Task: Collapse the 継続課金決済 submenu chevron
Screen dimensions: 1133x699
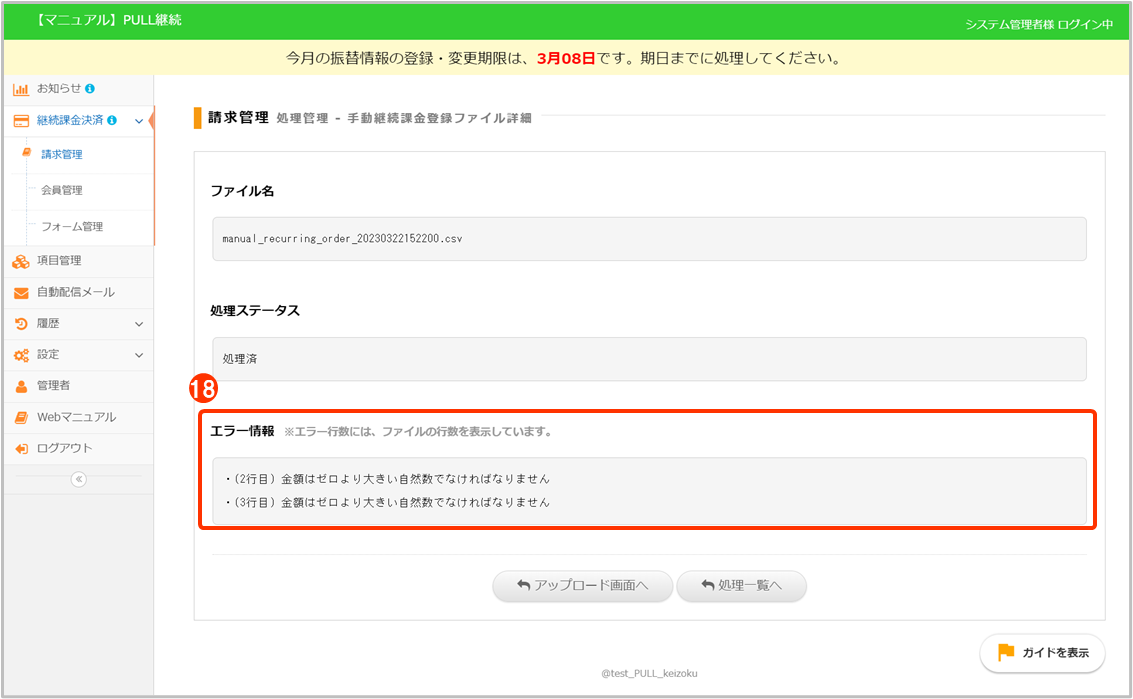Action: (x=138, y=121)
